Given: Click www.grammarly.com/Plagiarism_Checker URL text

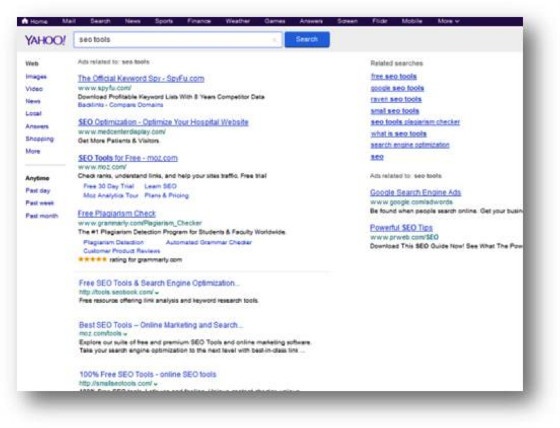Looking at the screenshot, I should [x=140, y=223].
